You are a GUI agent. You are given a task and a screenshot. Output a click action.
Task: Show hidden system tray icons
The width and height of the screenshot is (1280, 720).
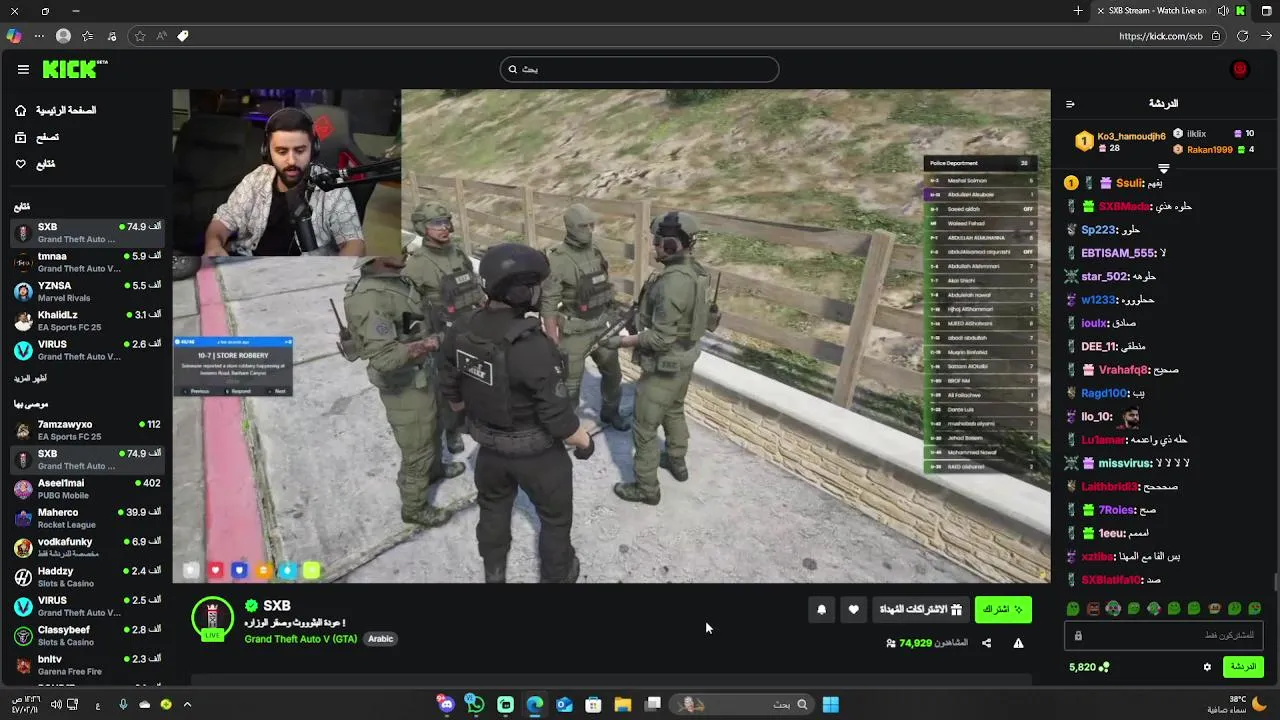pos(187,704)
